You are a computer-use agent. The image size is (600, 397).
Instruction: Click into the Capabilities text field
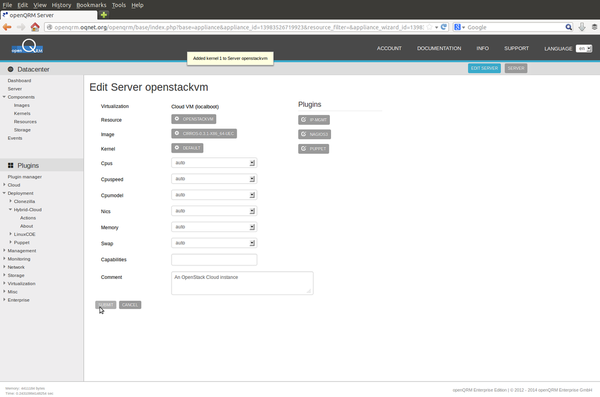(x=214, y=260)
